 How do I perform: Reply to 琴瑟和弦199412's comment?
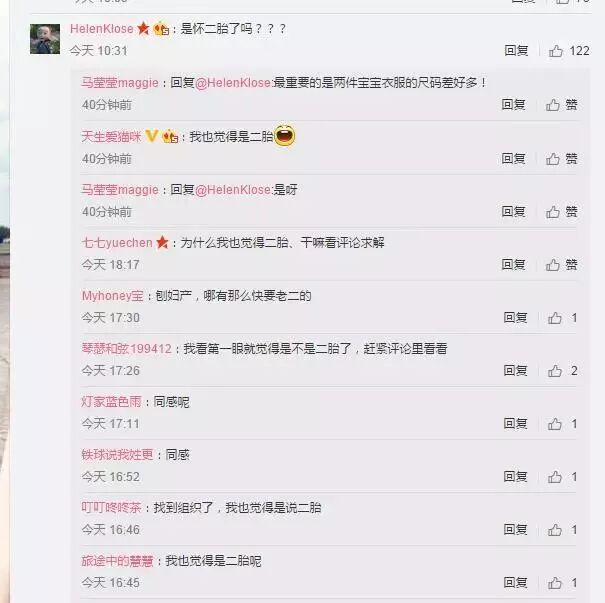[515, 371]
